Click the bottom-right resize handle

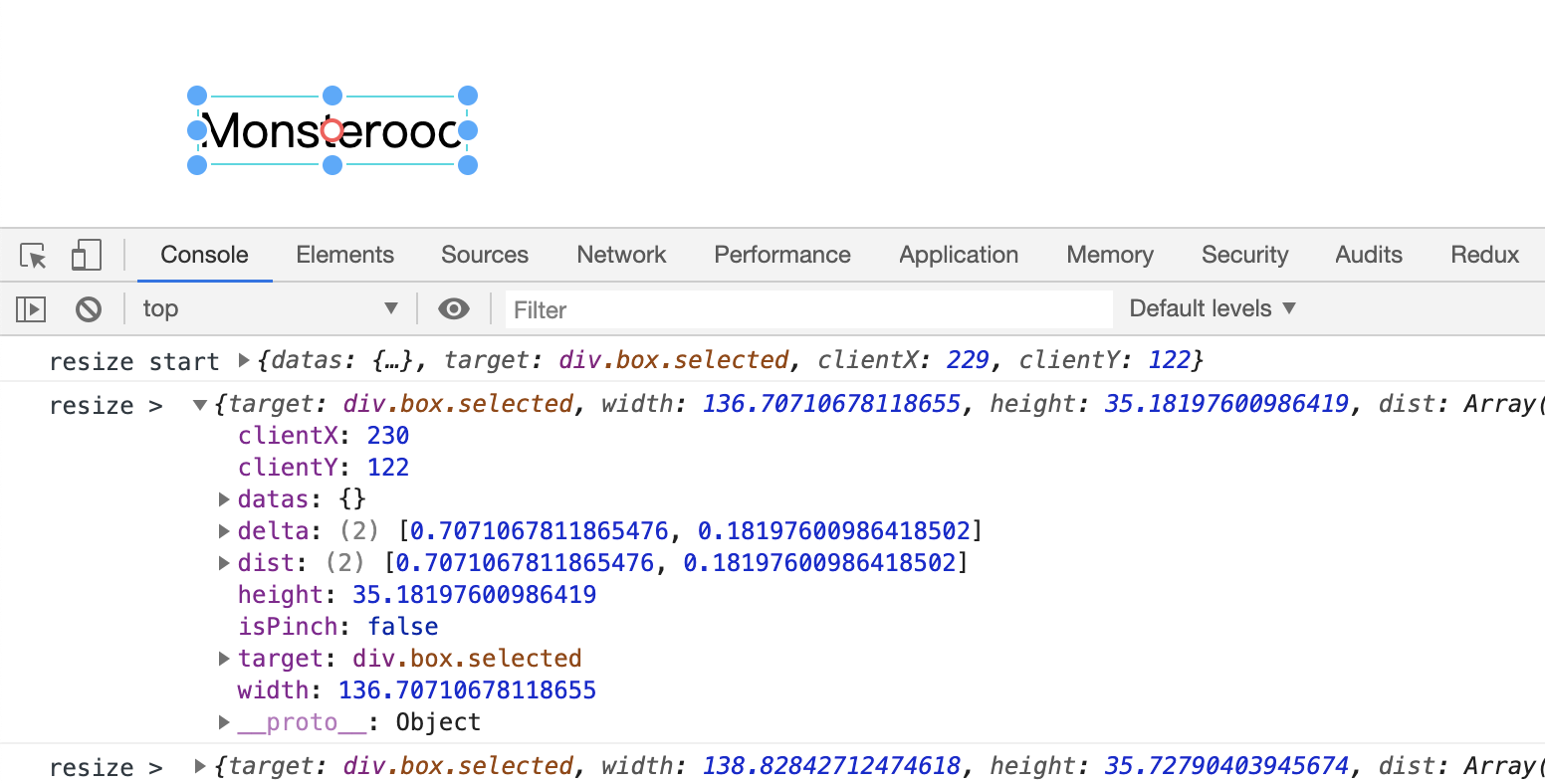[468, 165]
